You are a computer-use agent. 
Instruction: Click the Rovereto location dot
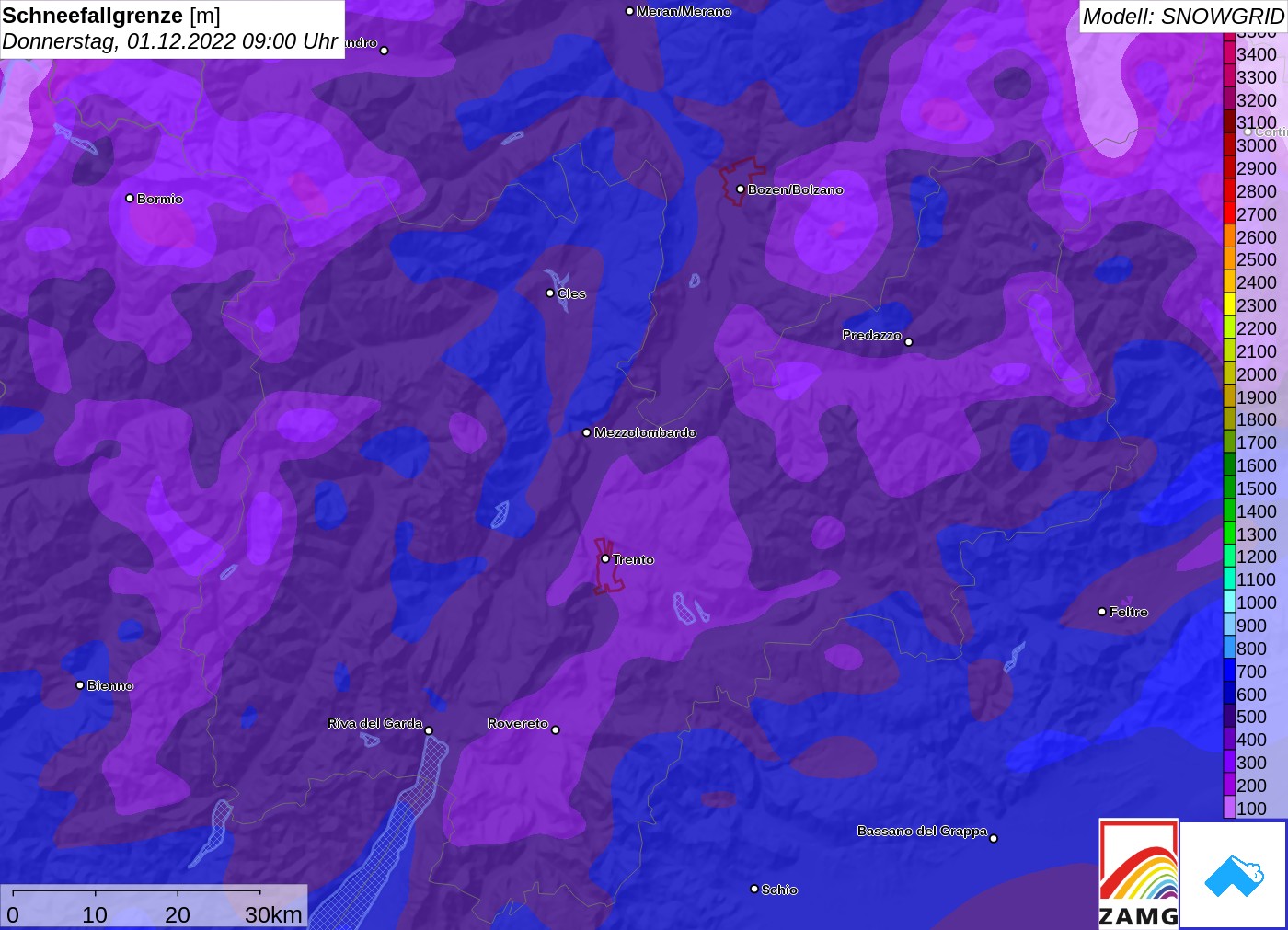[x=556, y=730]
